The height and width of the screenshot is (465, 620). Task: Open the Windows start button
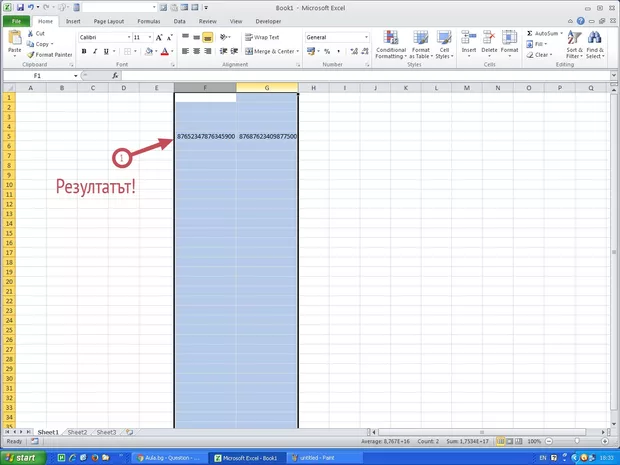pos(21,457)
